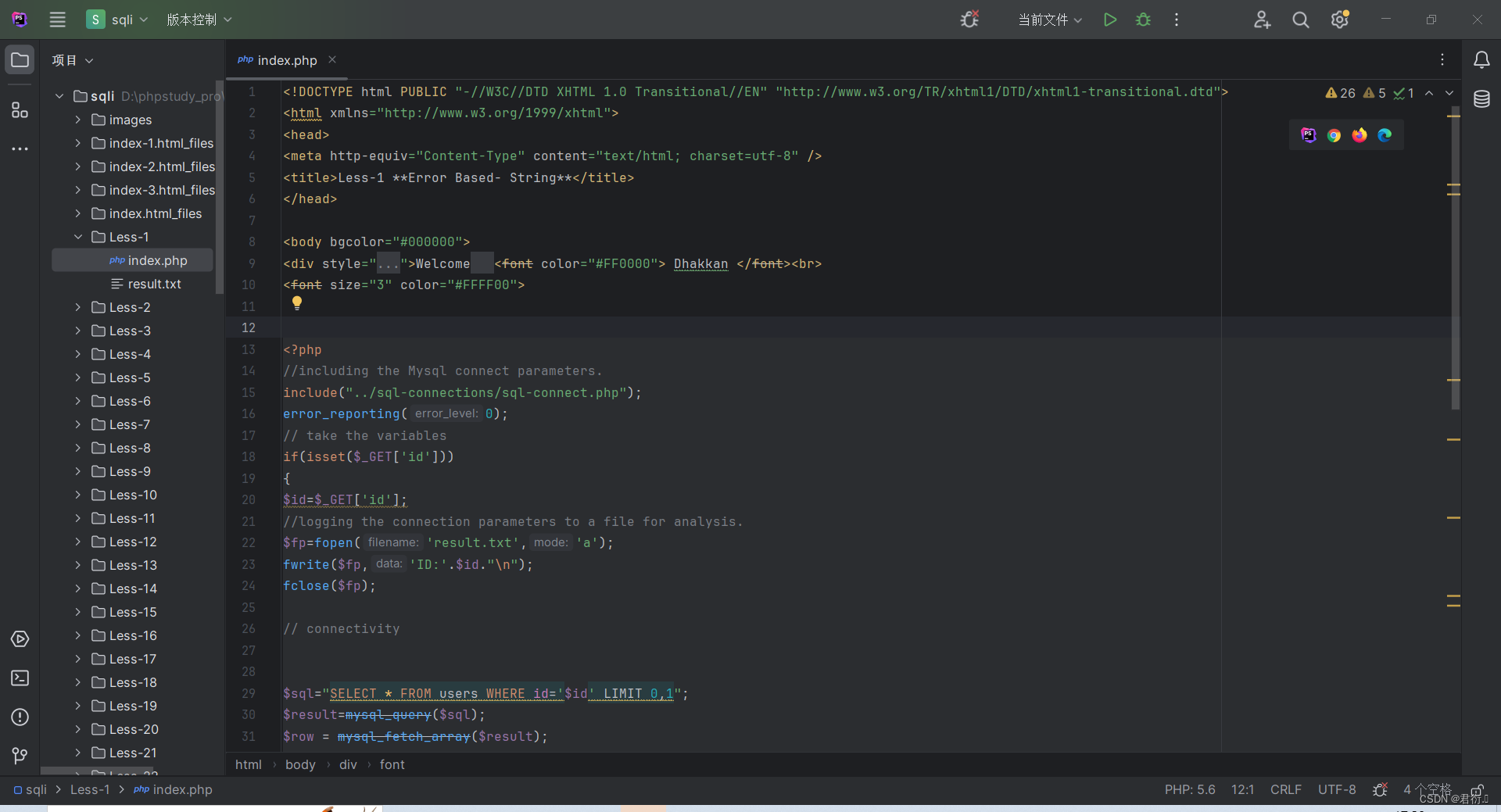This screenshot has width=1501, height=812.
Task: Open the Project tool window folder icon
Action: [20, 60]
